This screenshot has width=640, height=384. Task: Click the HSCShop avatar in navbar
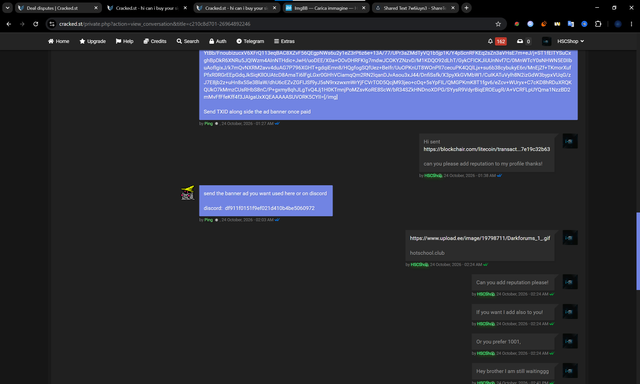[x=546, y=41]
